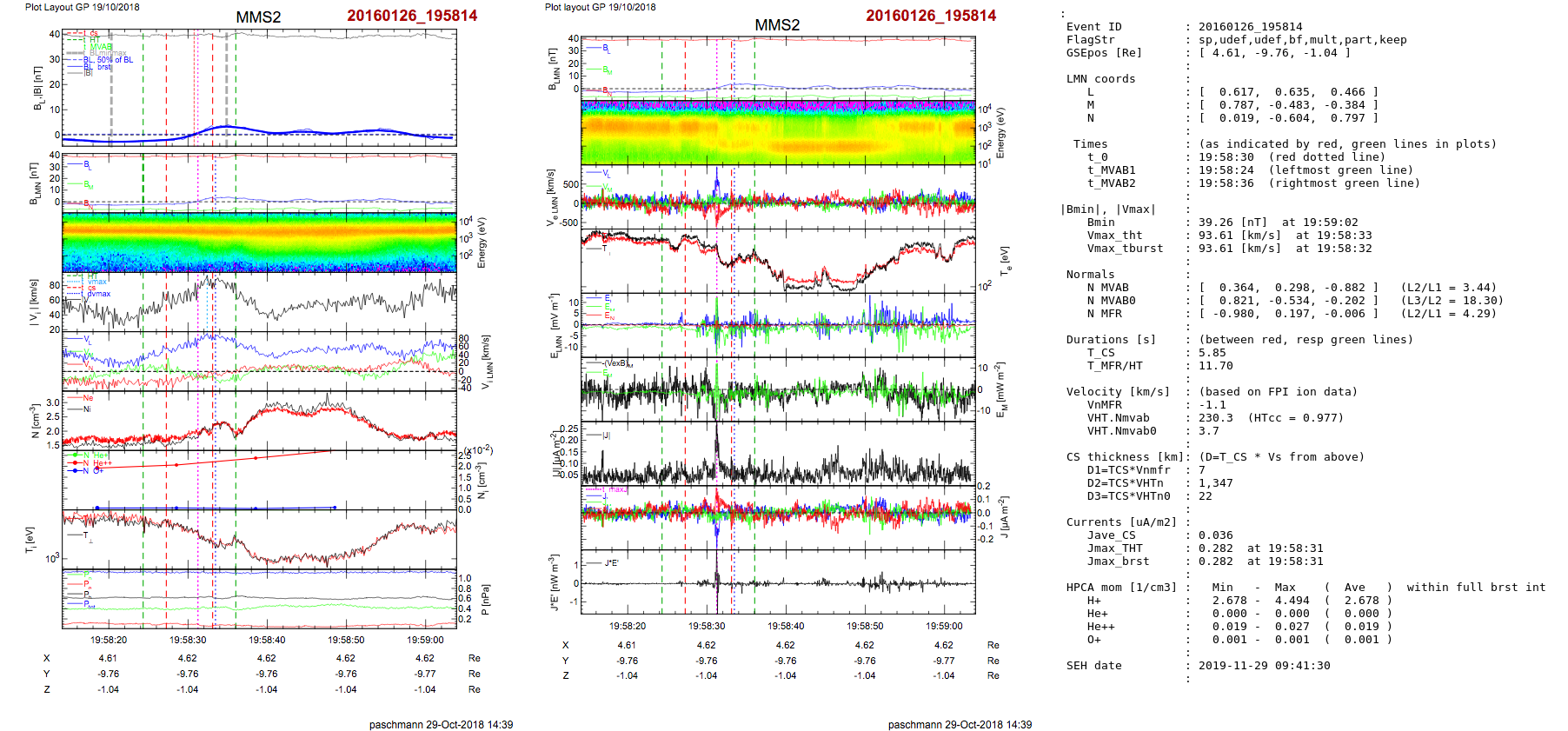Click the N MVAB0 normals row

pyautogui.click(x=1111, y=301)
